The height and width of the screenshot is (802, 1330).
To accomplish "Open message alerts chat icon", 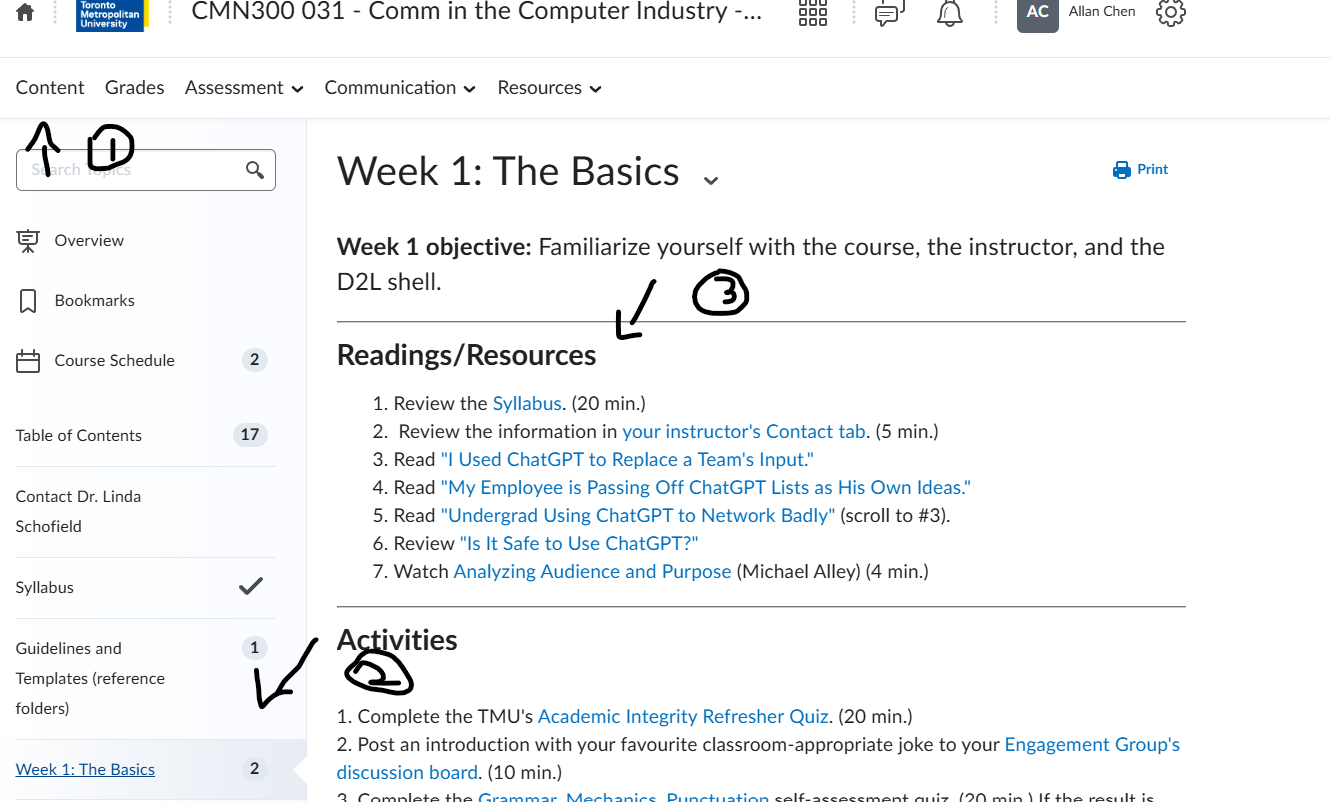I will [x=888, y=13].
